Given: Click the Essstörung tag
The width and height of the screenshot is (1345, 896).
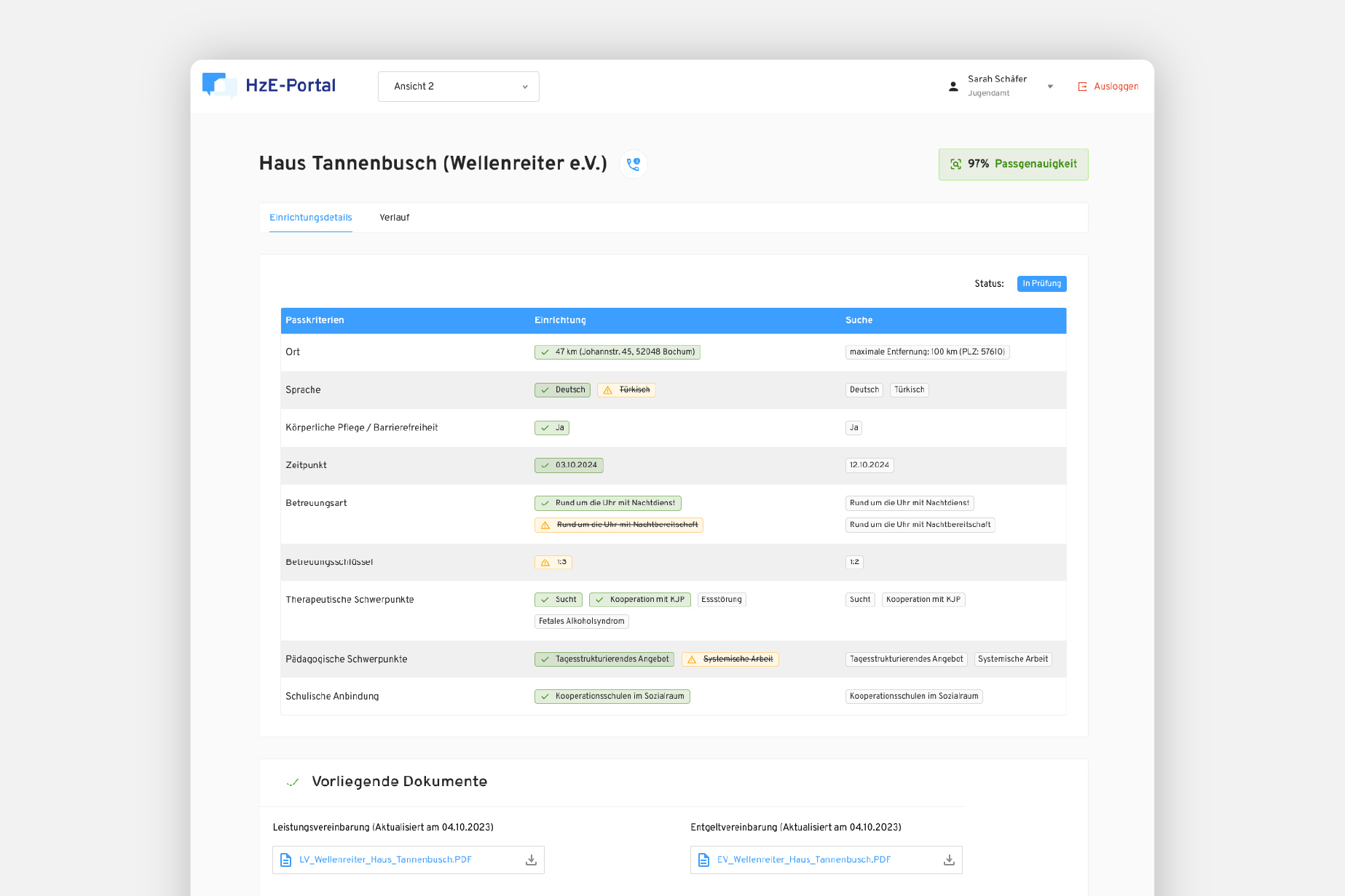Looking at the screenshot, I should [722, 600].
